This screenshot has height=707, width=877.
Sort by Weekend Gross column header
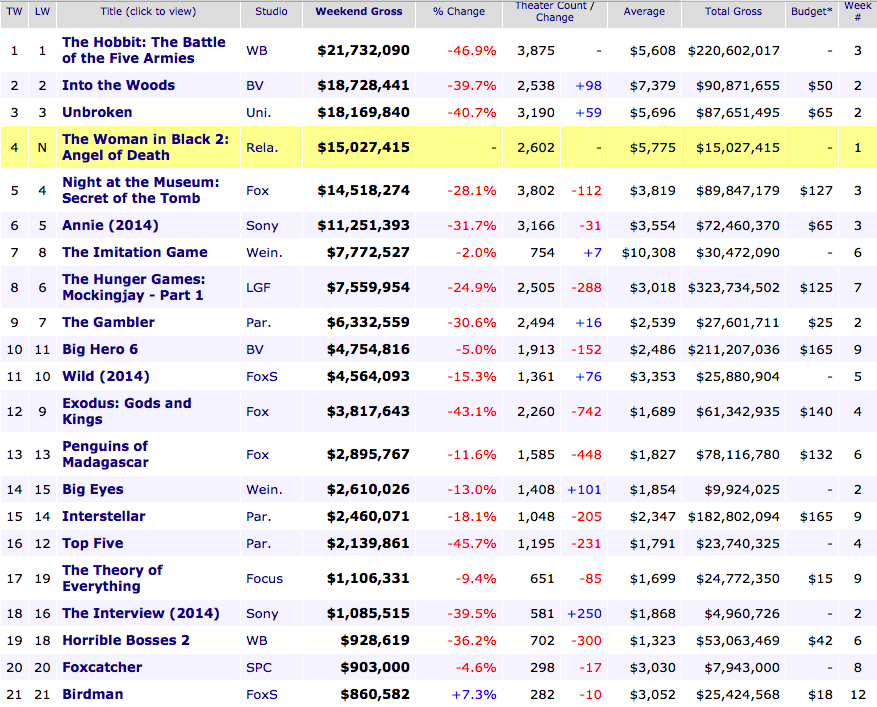[x=359, y=11]
